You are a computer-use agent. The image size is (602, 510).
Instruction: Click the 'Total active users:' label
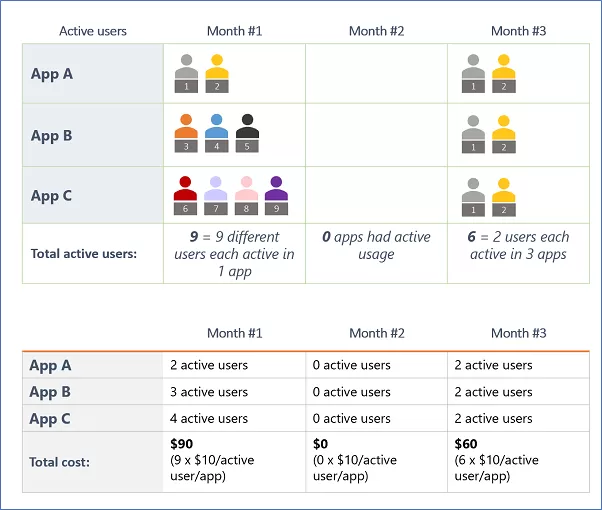[84, 253]
